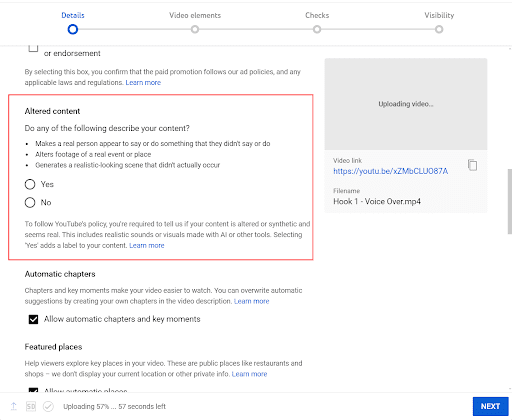Go to the Visibility step
This screenshot has width=512, height=420.
[x=439, y=15]
